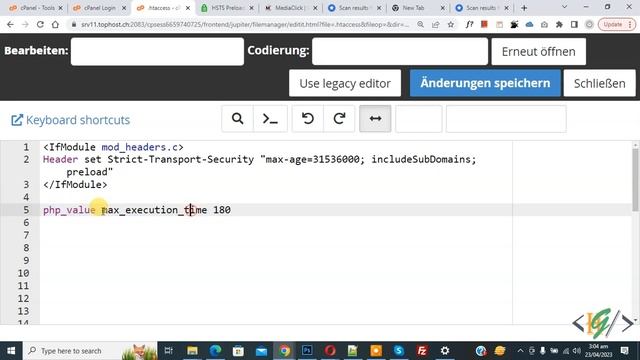The image size is (640, 360).
Task: Open the Codierung selection field
Action: 400,51
